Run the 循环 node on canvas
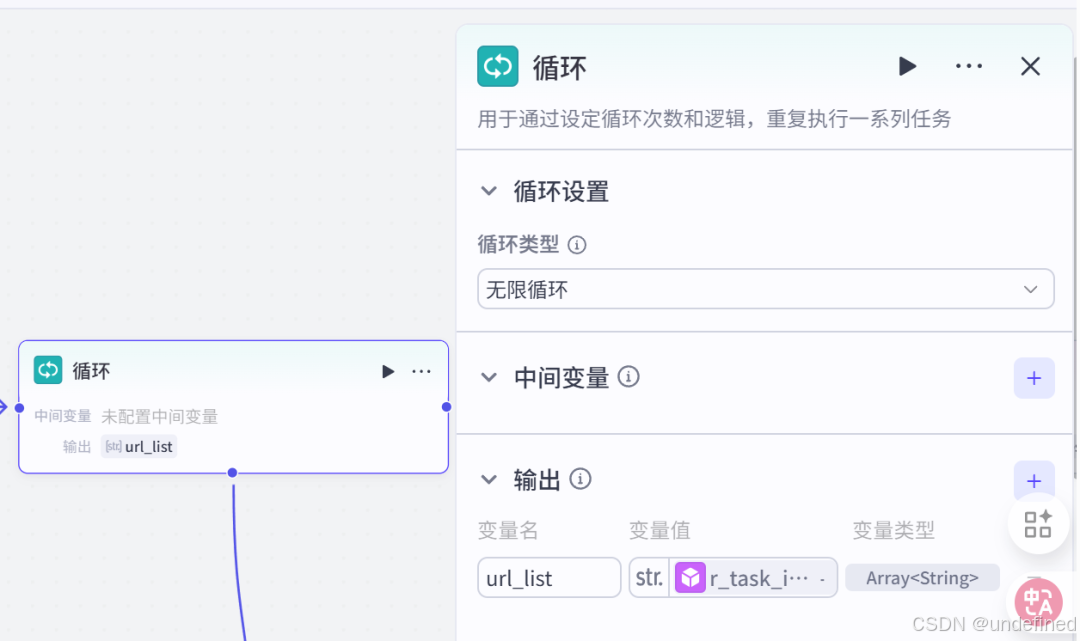The height and width of the screenshot is (641, 1080). click(388, 372)
